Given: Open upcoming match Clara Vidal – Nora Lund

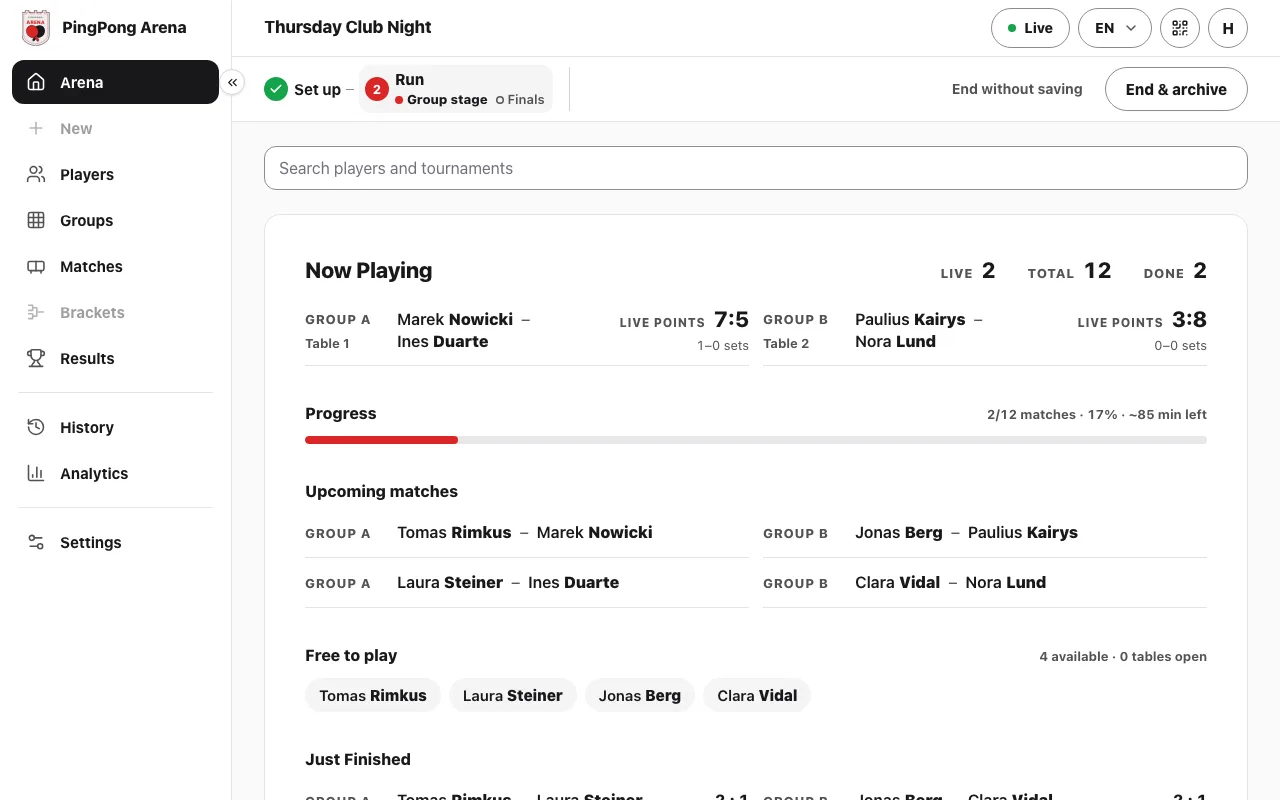Looking at the screenshot, I should [x=985, y=583].
